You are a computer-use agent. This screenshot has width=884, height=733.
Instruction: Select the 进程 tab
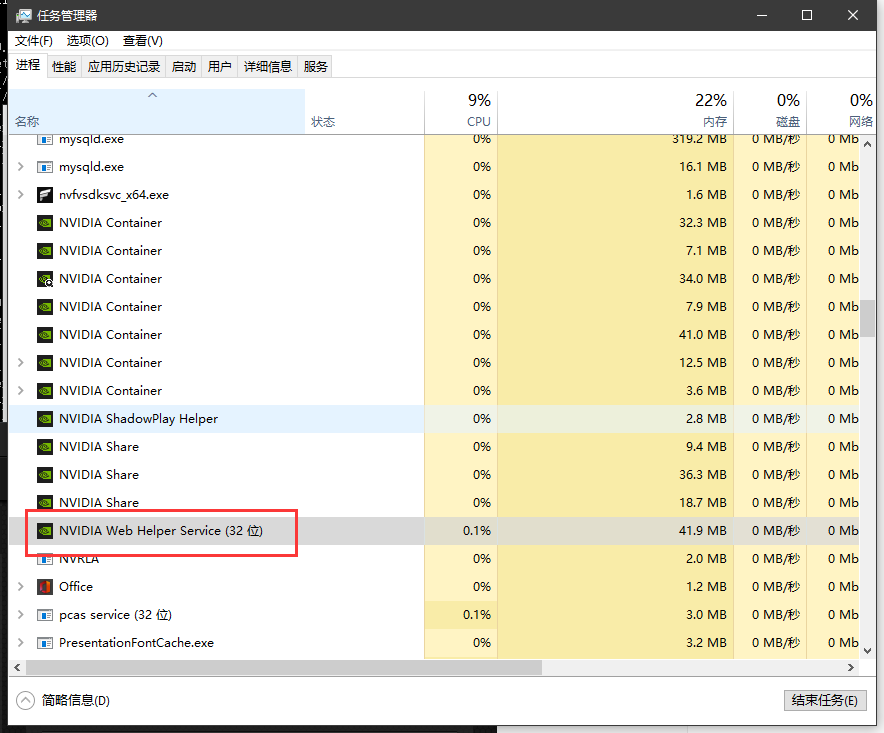pyautogui.click(x=28, y=65)
